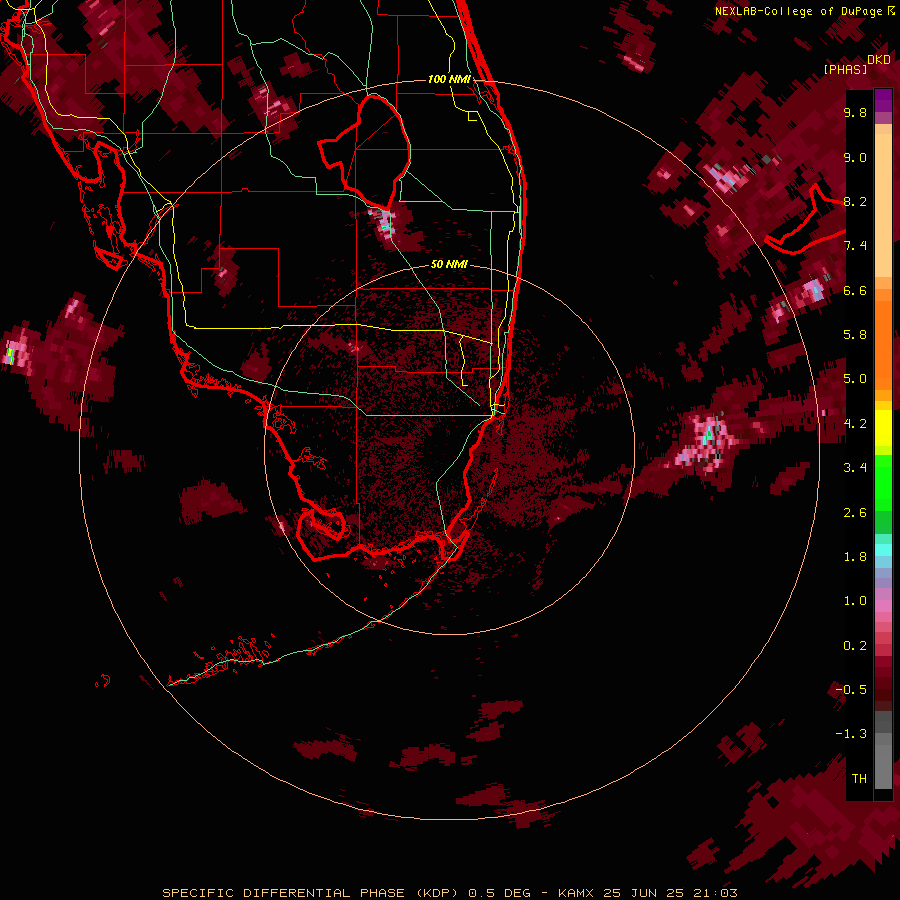Click the KAMX station identifier

tap(577, 893)
